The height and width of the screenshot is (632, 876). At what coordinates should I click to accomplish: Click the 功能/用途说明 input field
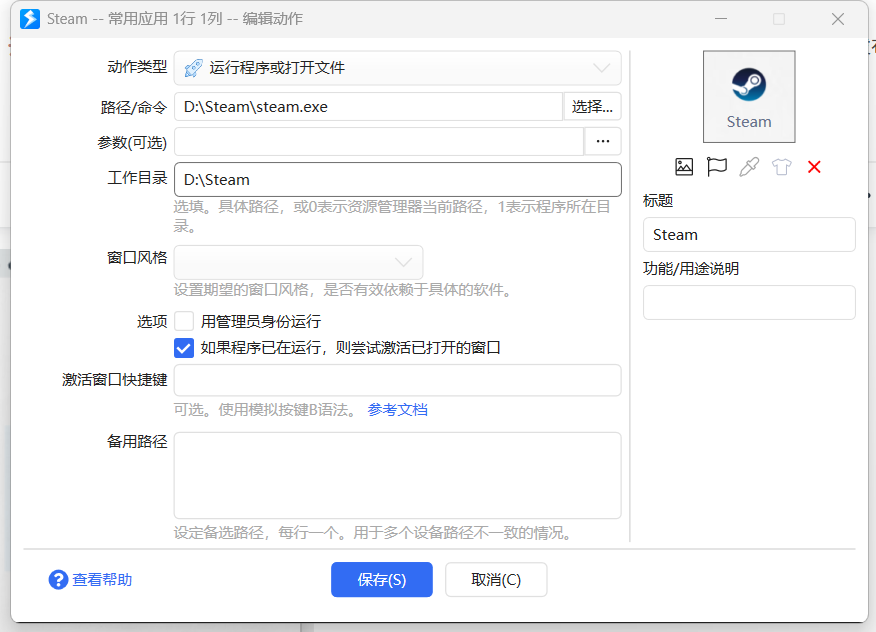[749, 302]
